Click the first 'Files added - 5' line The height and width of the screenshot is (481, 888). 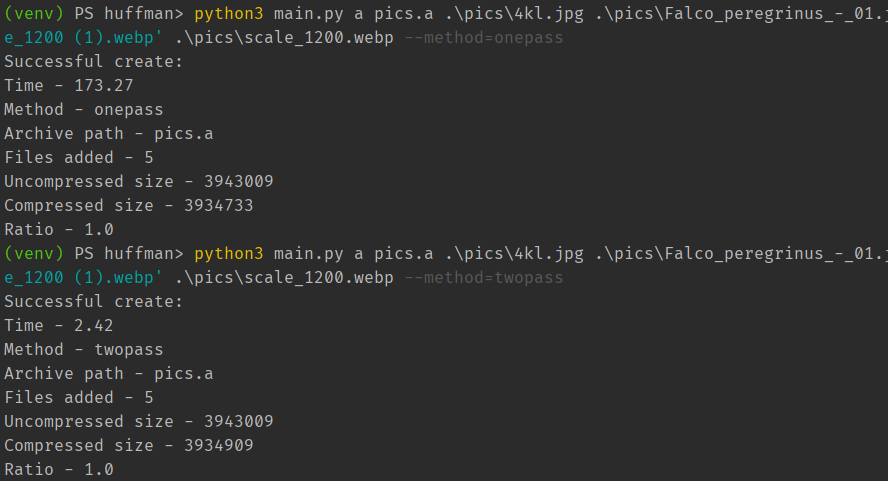pos(79,158)
